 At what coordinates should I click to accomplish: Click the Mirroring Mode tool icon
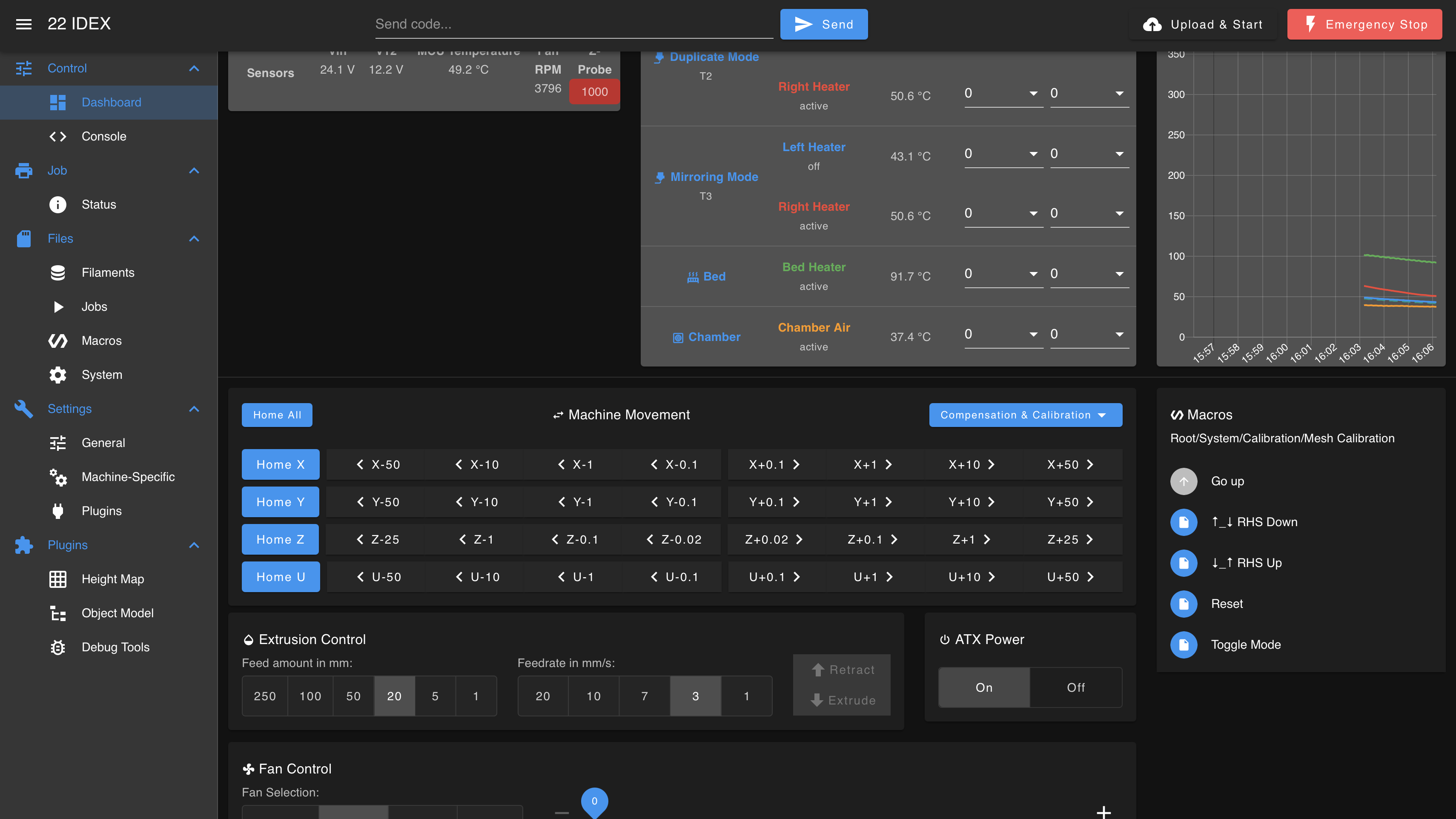point(659,178)
